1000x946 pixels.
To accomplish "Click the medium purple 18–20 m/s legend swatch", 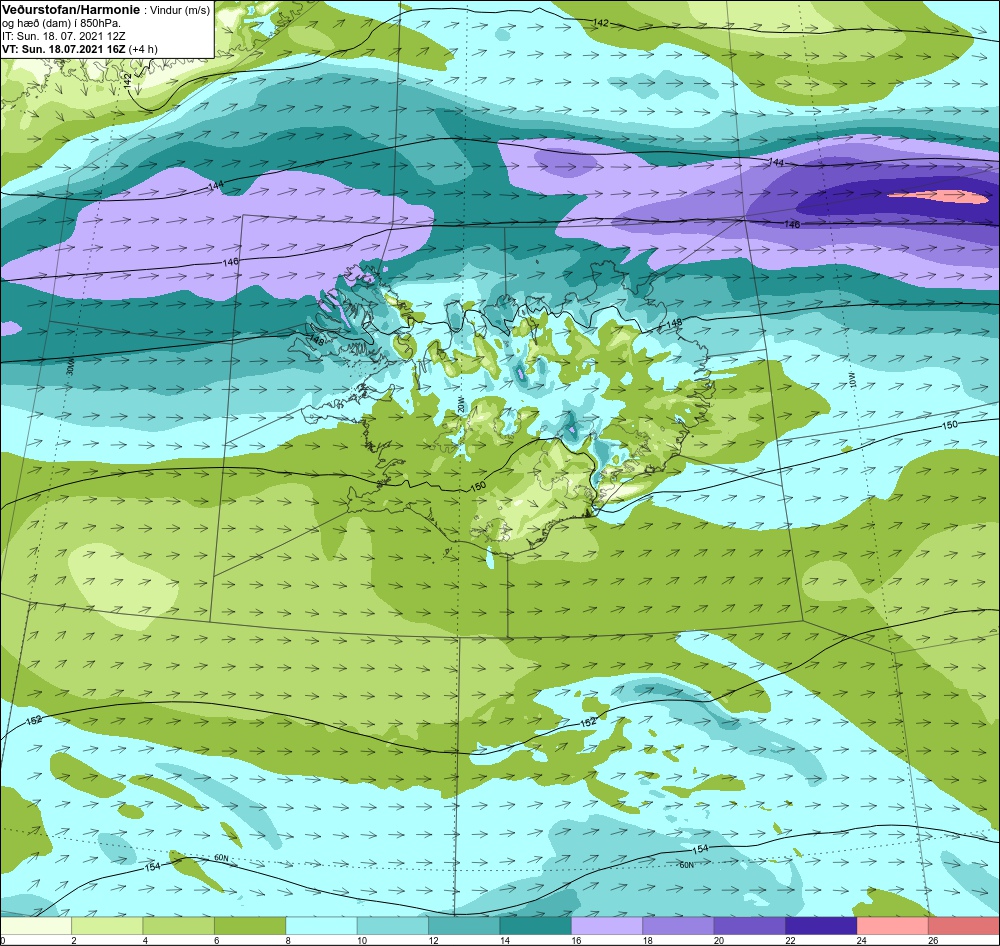I will (x=679, y=926).
